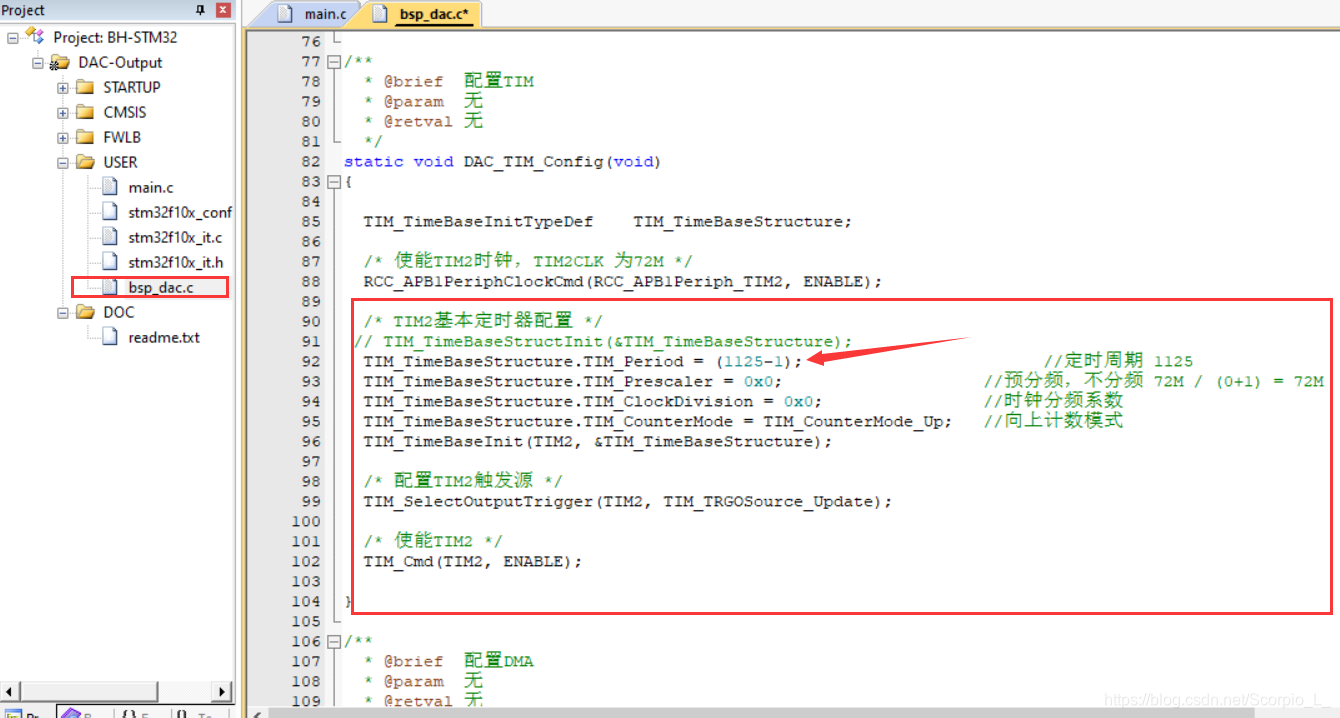Expand the FWLB group

[x=63, y=137]
